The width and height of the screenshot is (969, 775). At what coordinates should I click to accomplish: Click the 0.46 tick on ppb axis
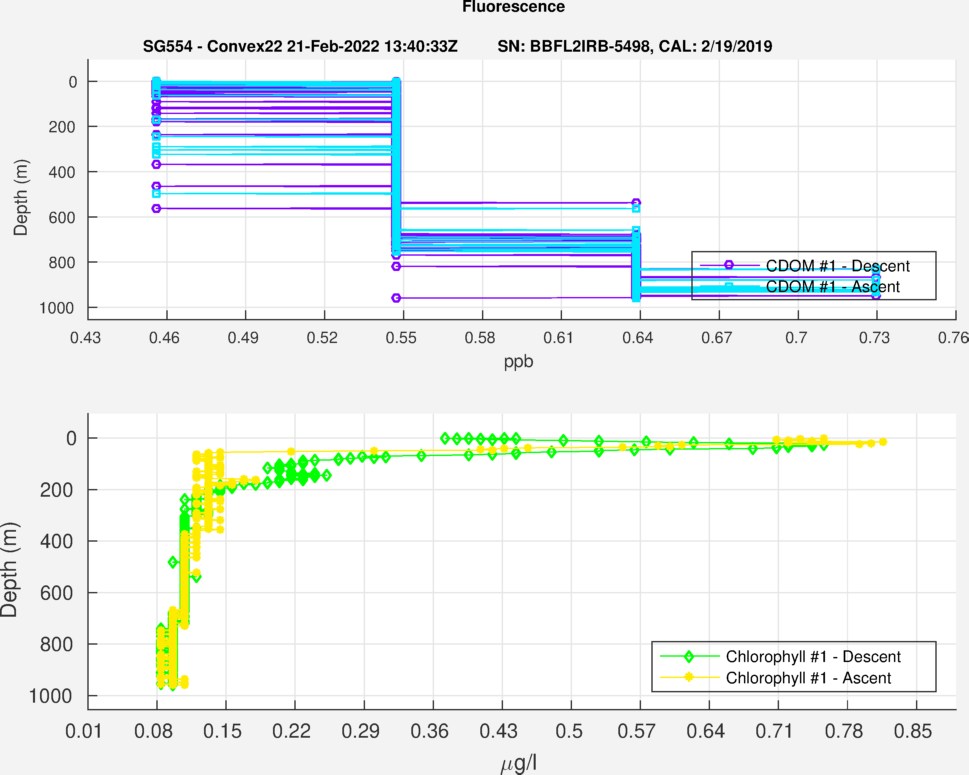(x=164, y=337)
